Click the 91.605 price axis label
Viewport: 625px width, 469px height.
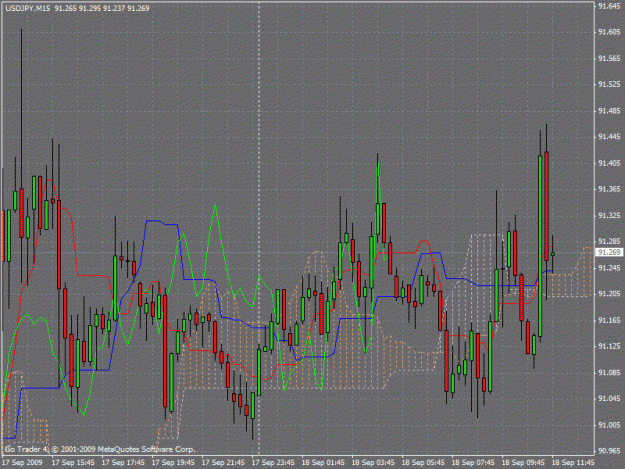[x=609, y=32]
